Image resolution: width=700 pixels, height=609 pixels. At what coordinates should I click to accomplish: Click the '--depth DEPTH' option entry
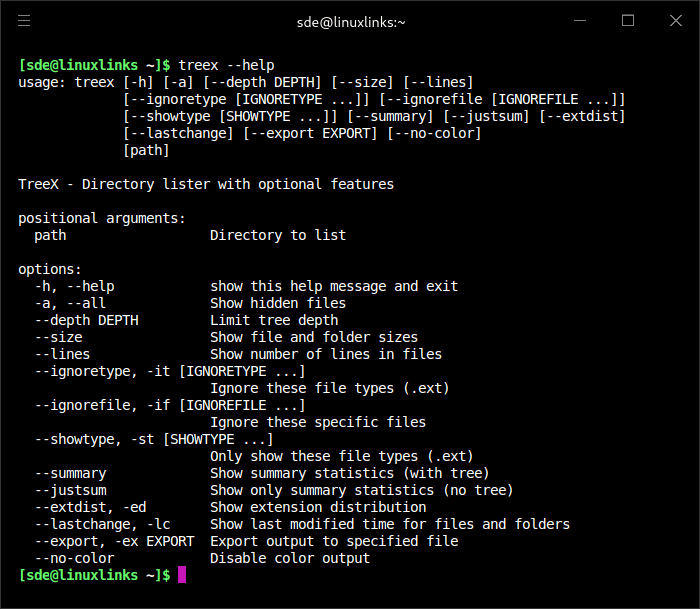[86, 320]
